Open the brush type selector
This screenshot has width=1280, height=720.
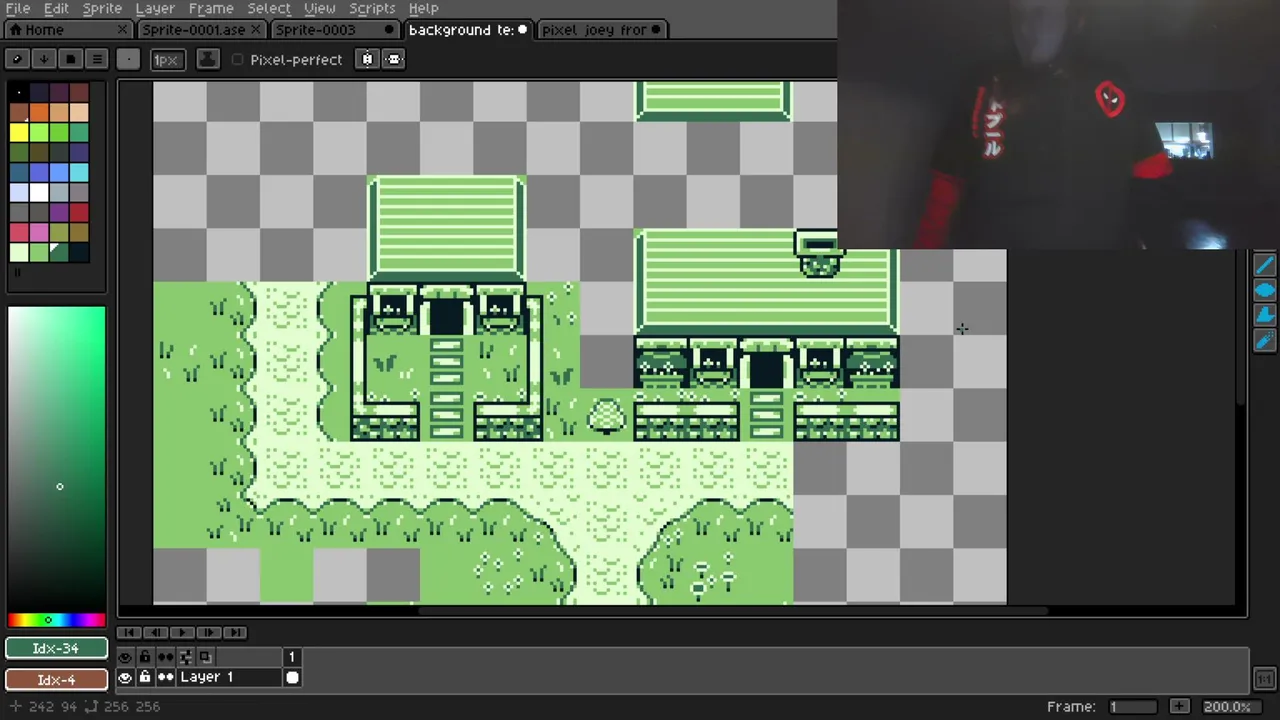pyautogui.click(x=128, y=59)
